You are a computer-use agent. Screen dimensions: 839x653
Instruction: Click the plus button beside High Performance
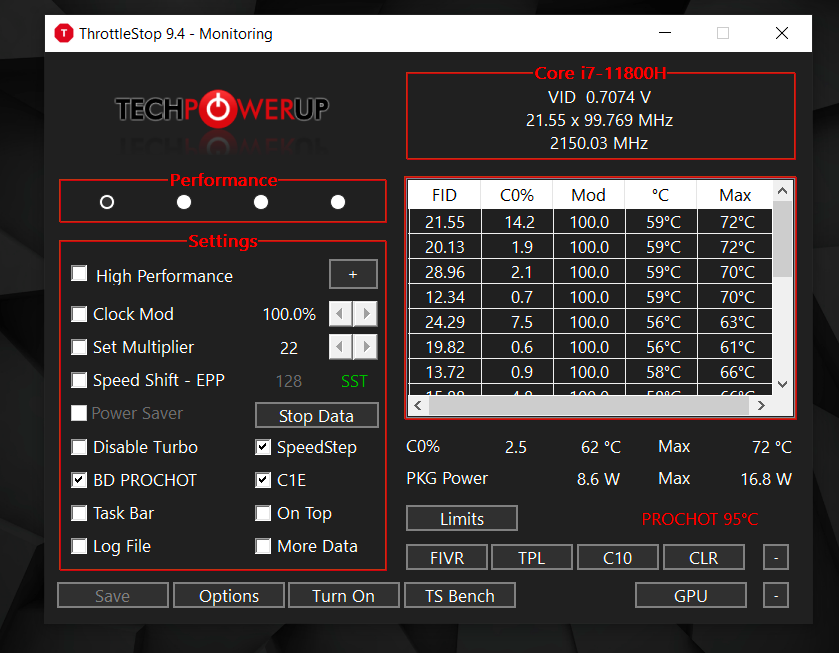tap(353, 274)
